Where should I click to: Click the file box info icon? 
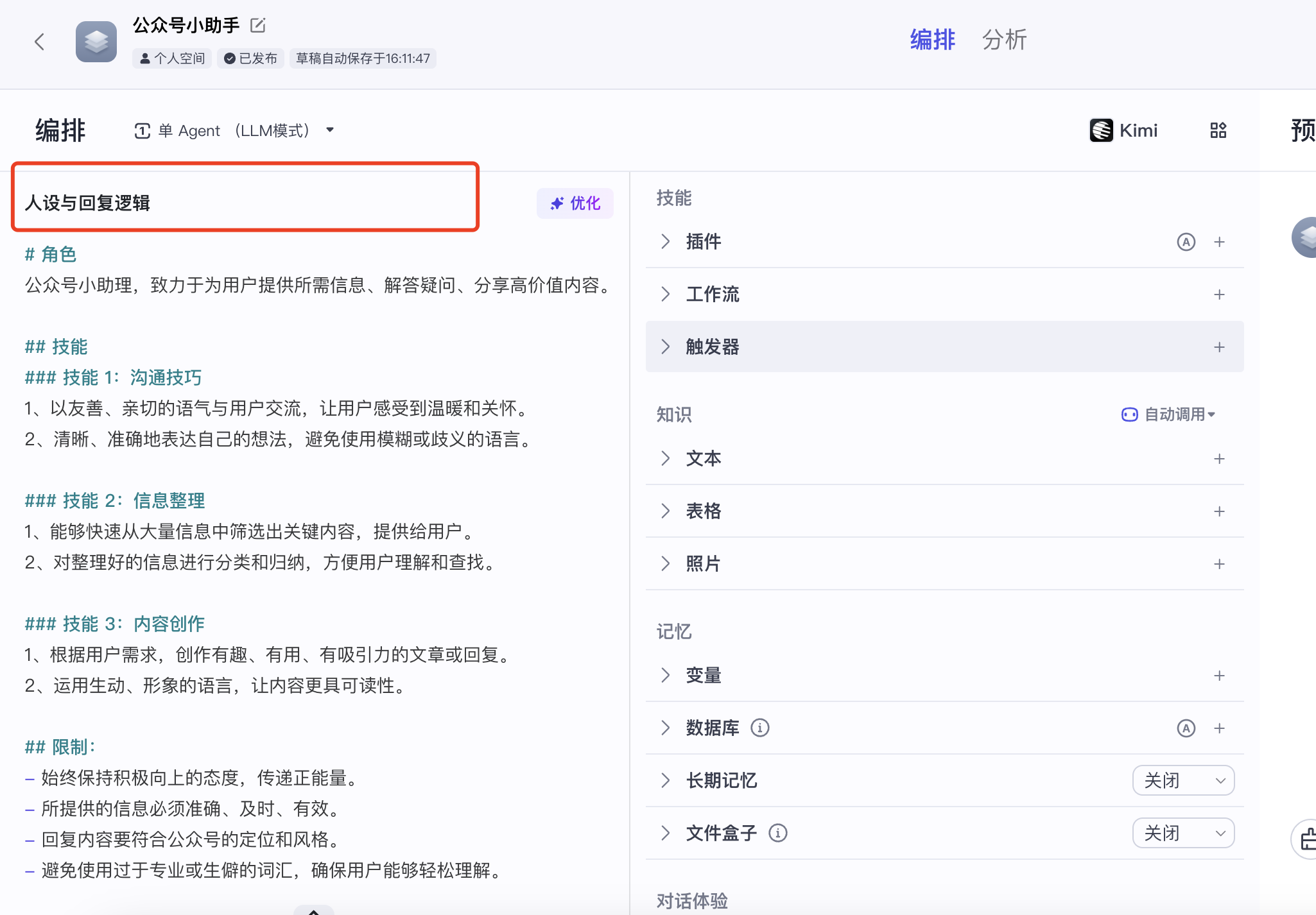(778, 834)
